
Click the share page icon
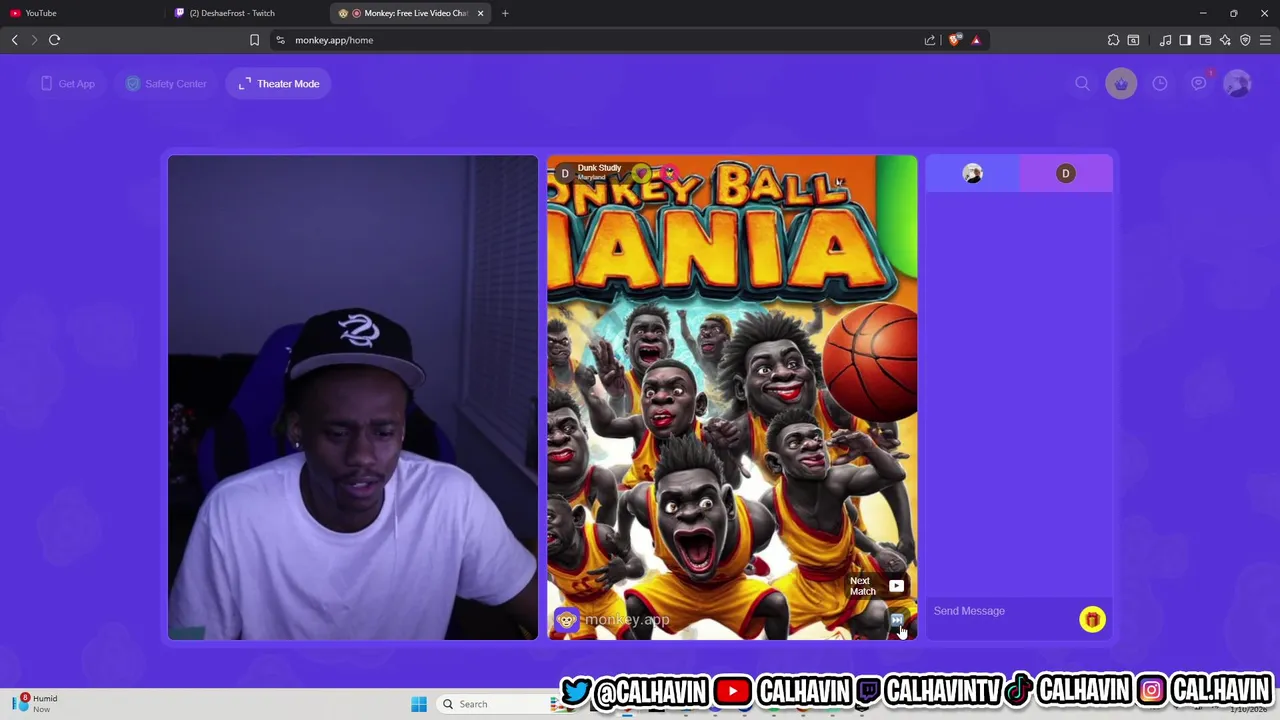tap(930, 40)
